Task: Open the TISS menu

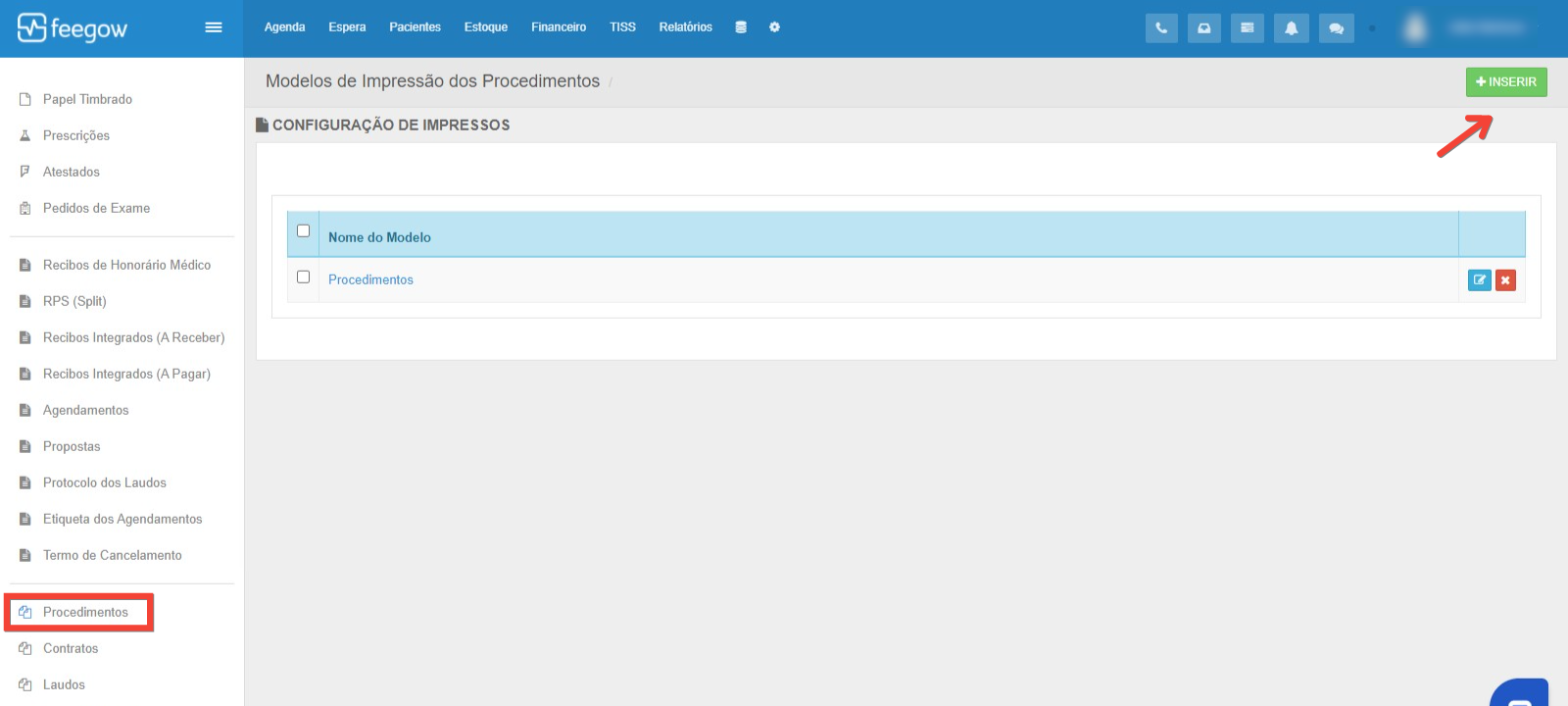Action: [622, 27]
